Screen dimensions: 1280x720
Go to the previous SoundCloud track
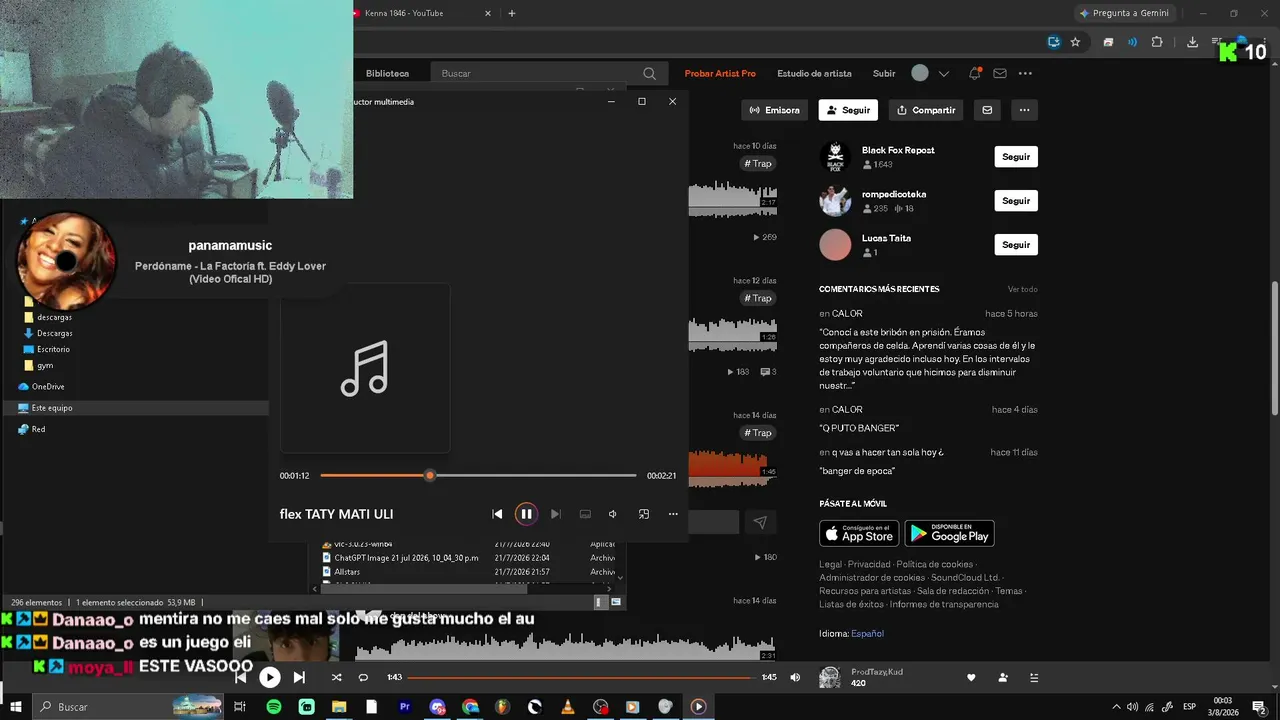tap(241, 677)
